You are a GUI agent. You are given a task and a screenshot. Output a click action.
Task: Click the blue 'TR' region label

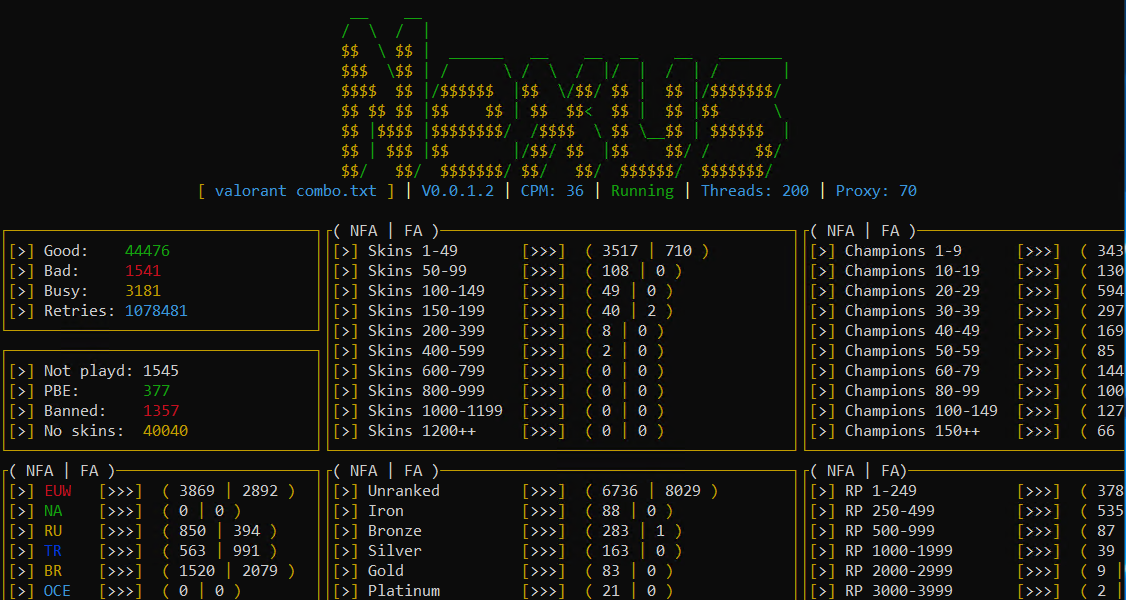click(x=53, y=551)
